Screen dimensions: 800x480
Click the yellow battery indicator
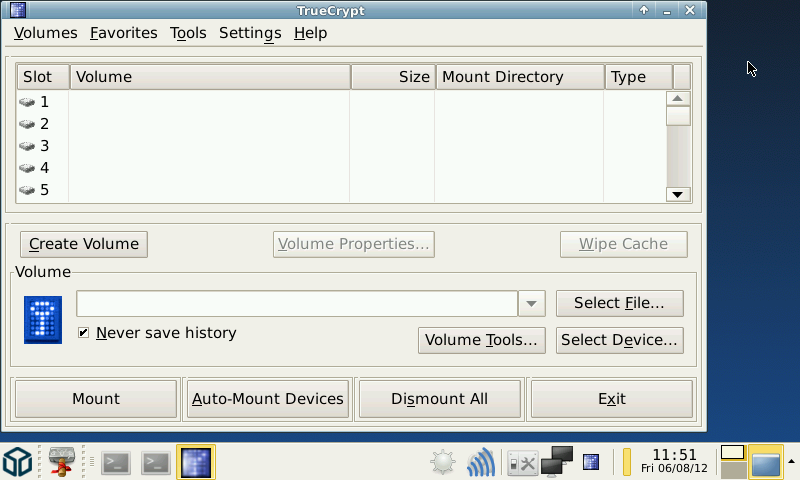[x=627, y=462]
